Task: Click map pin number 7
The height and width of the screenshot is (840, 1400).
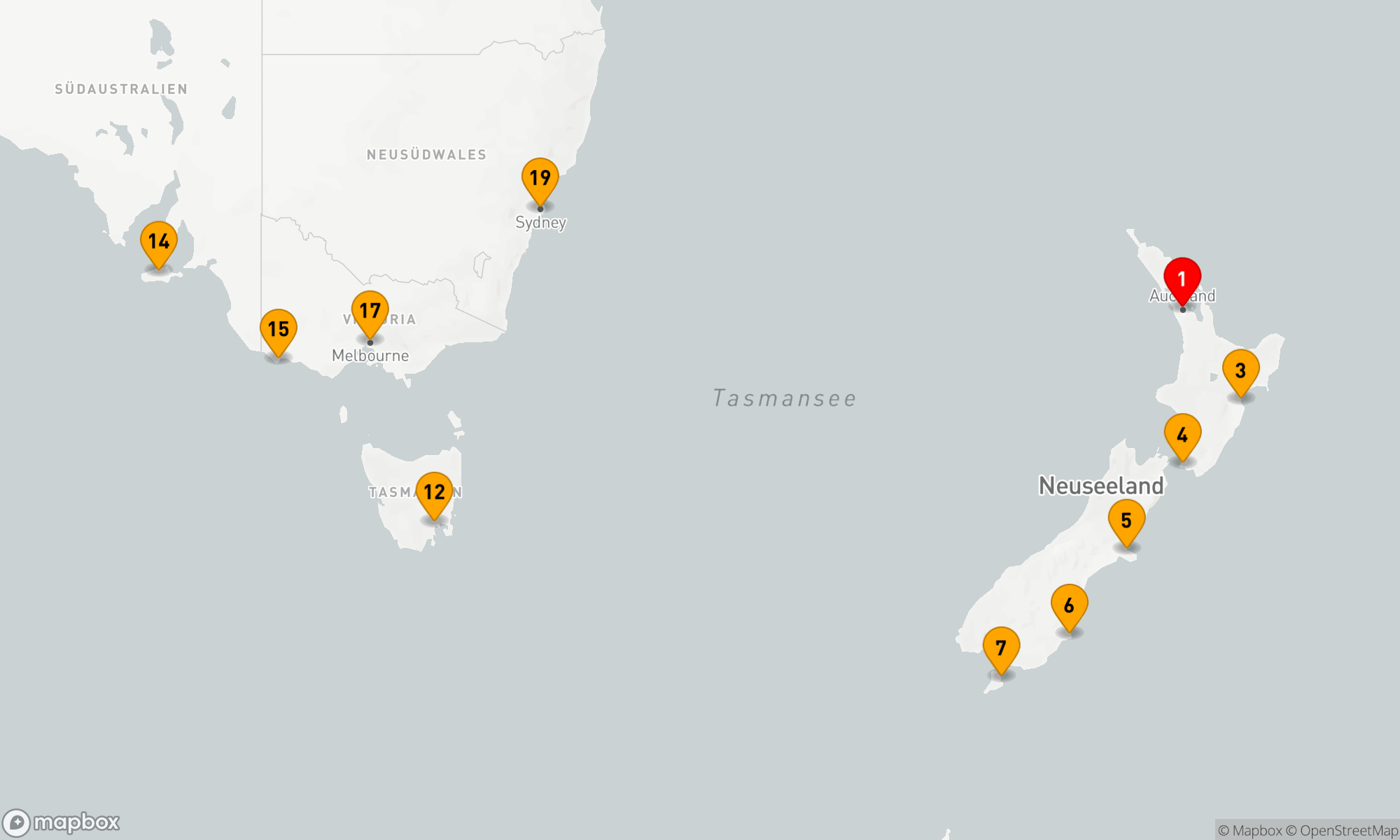Action: coord(1001,648)
